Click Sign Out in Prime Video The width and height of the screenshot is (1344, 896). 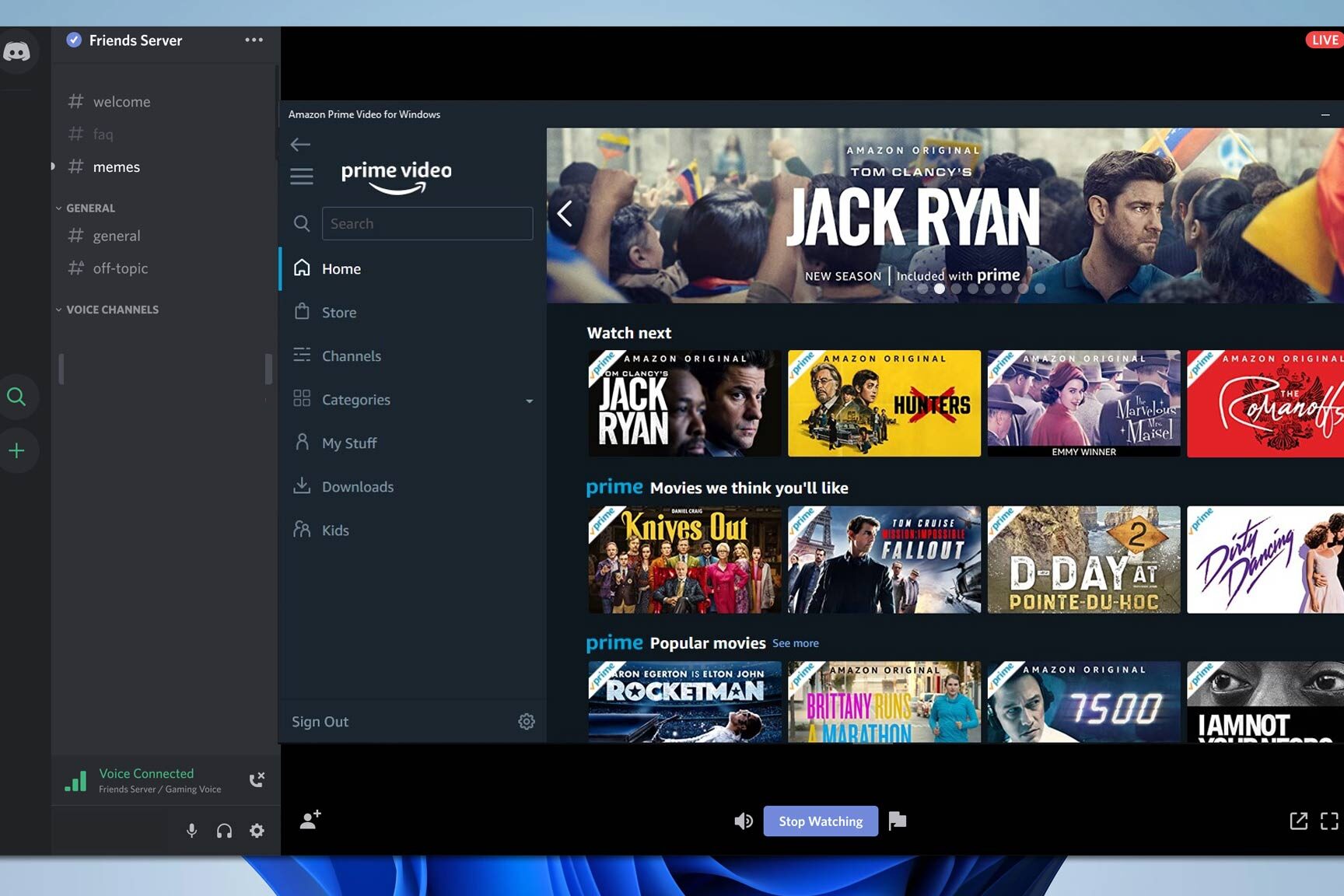point(320,722)
